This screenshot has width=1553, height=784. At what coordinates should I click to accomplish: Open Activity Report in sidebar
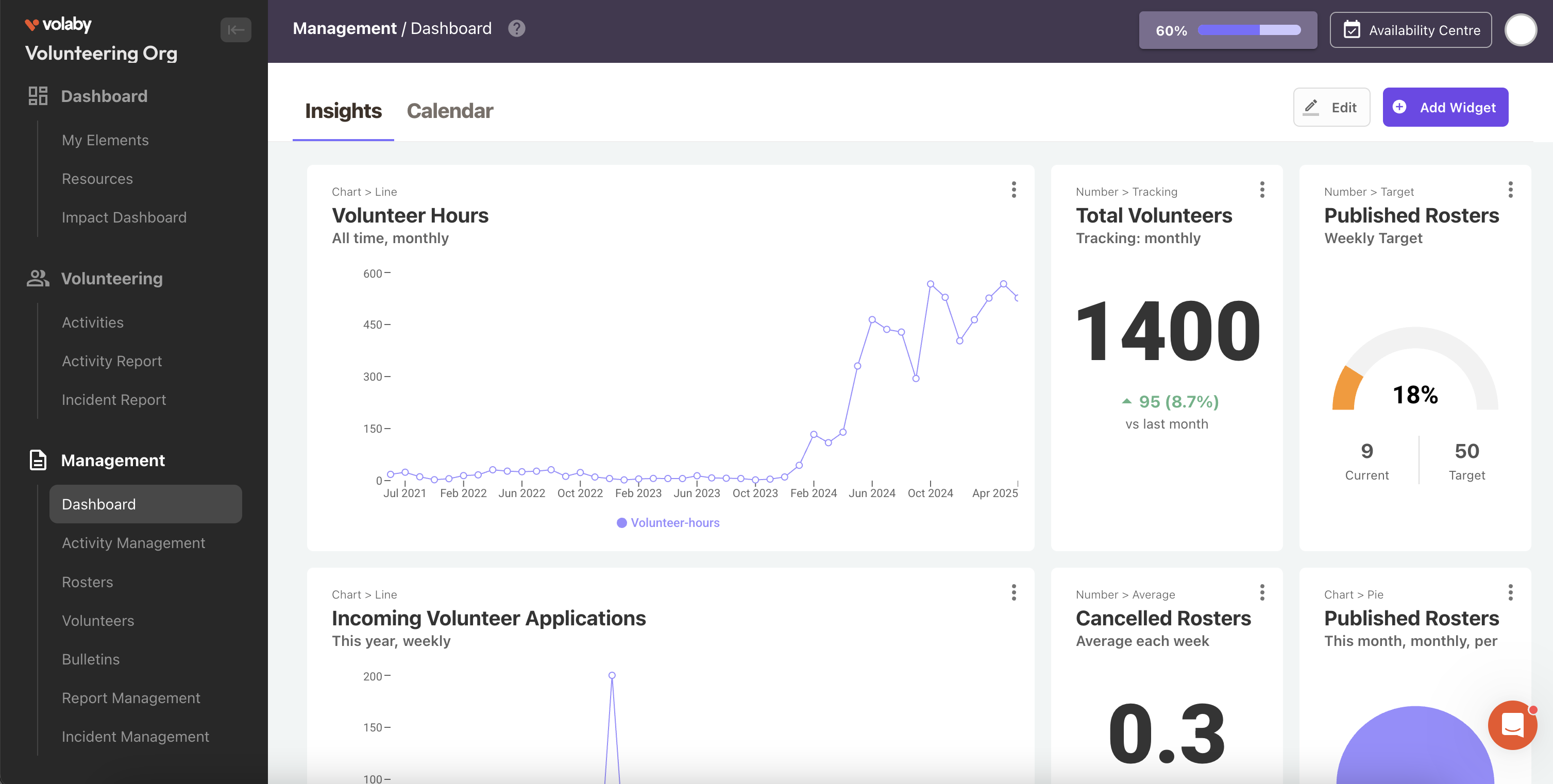point(111,361)
